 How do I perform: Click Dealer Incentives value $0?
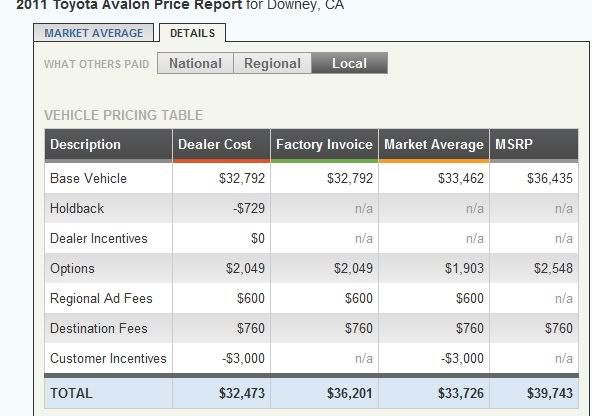pos(258,239)
